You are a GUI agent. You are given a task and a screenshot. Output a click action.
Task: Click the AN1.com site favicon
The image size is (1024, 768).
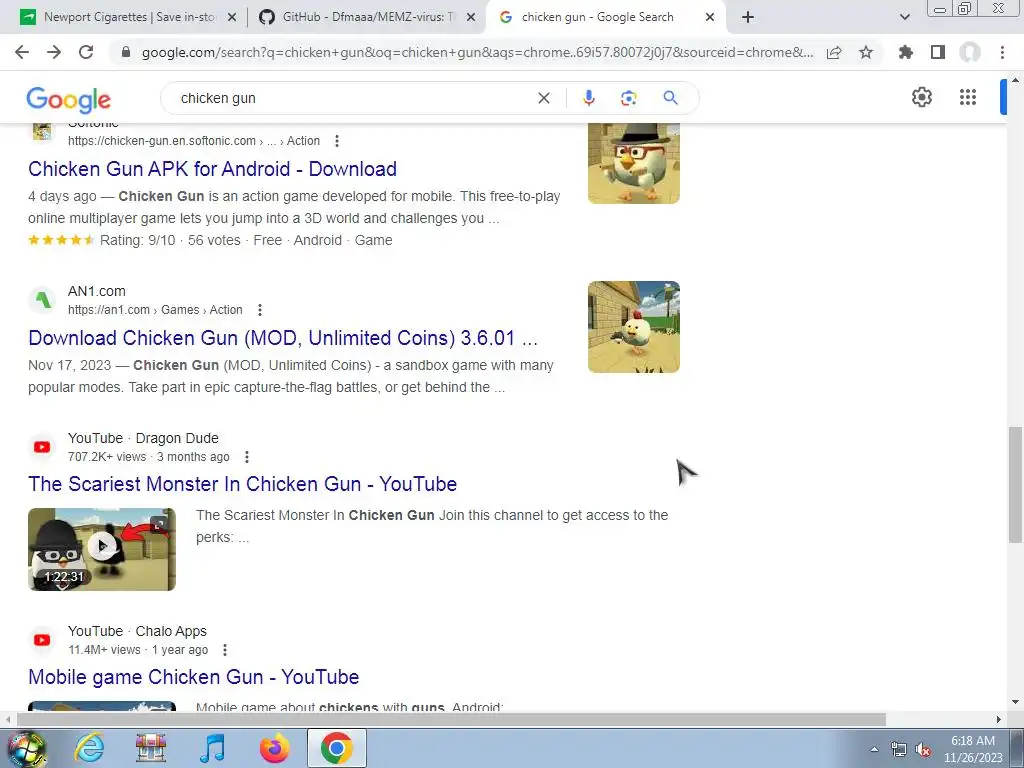[42, 300]
